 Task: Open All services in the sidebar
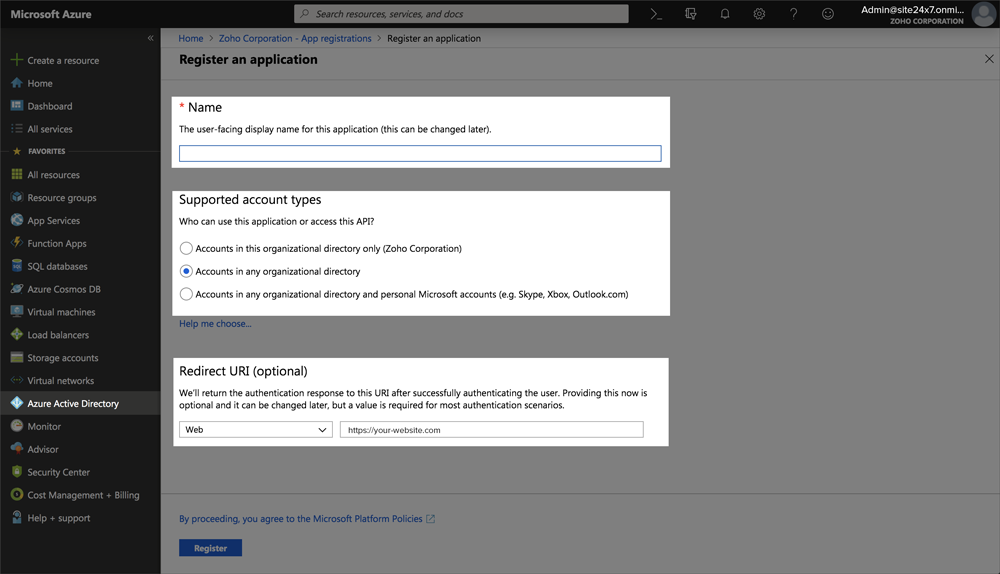click(x=50, y=129)
